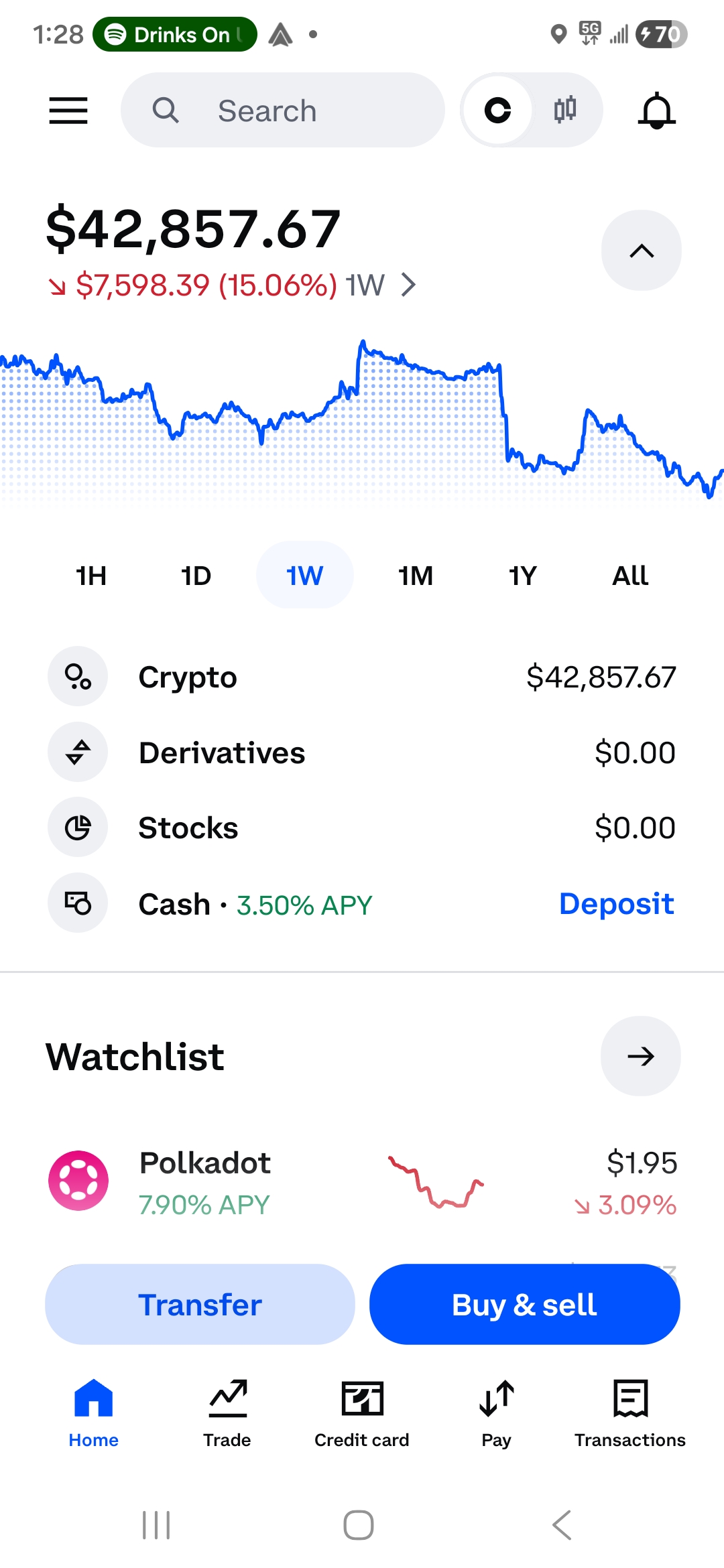Open the Spotify now-playing status pill
Image resolution: width=724 pixels, height=1568 pixels.
pos(175,34)
